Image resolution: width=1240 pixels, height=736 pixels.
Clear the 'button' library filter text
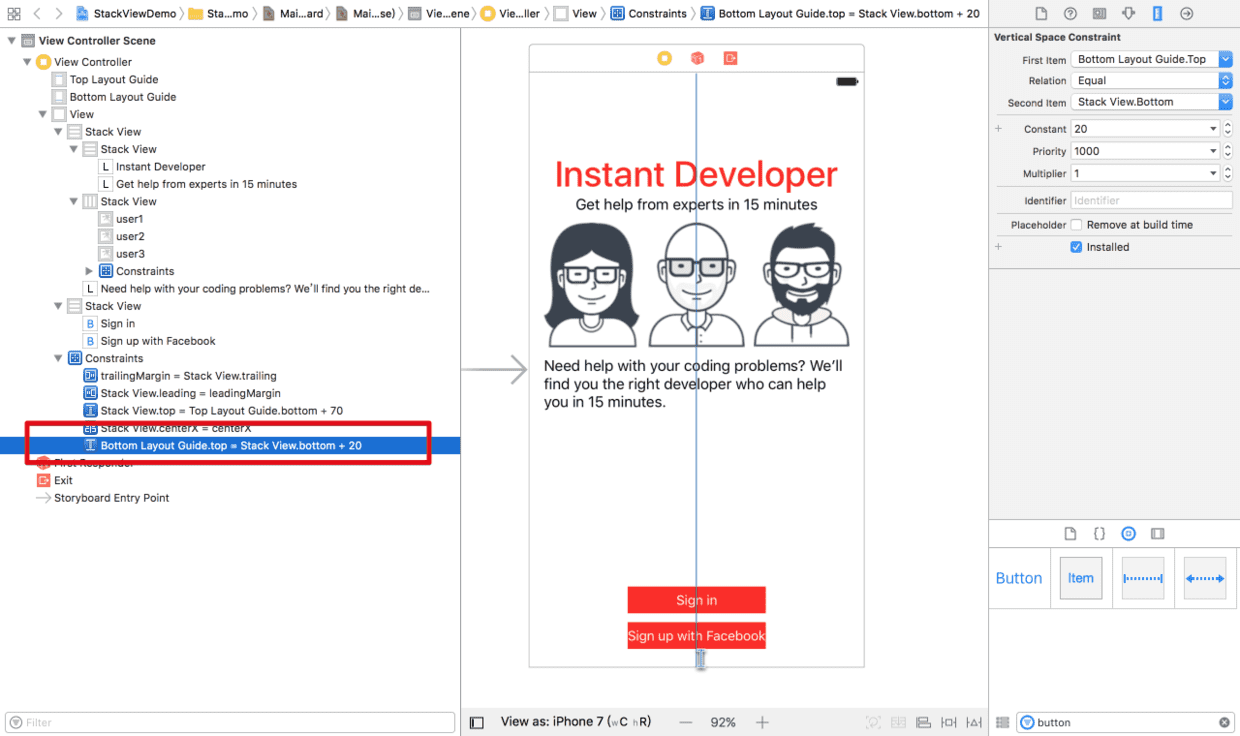click(x=1224, y=722)
